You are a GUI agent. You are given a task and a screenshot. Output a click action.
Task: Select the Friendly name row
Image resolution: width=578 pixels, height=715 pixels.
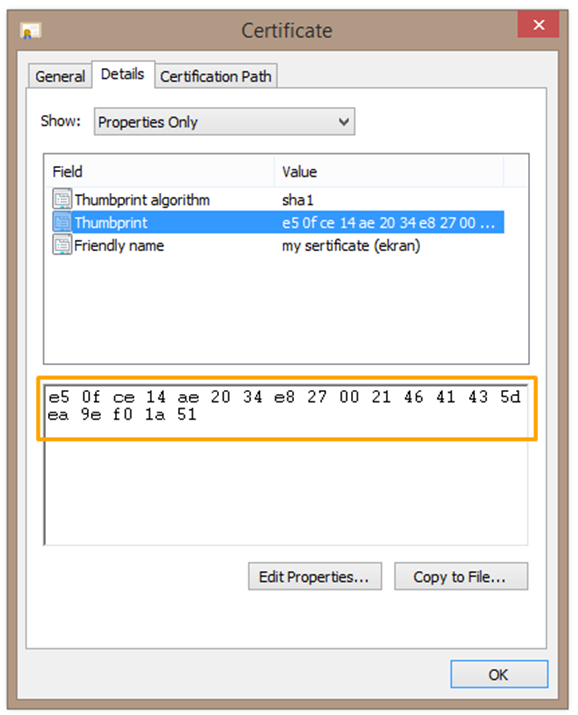[x=276, y=245]
